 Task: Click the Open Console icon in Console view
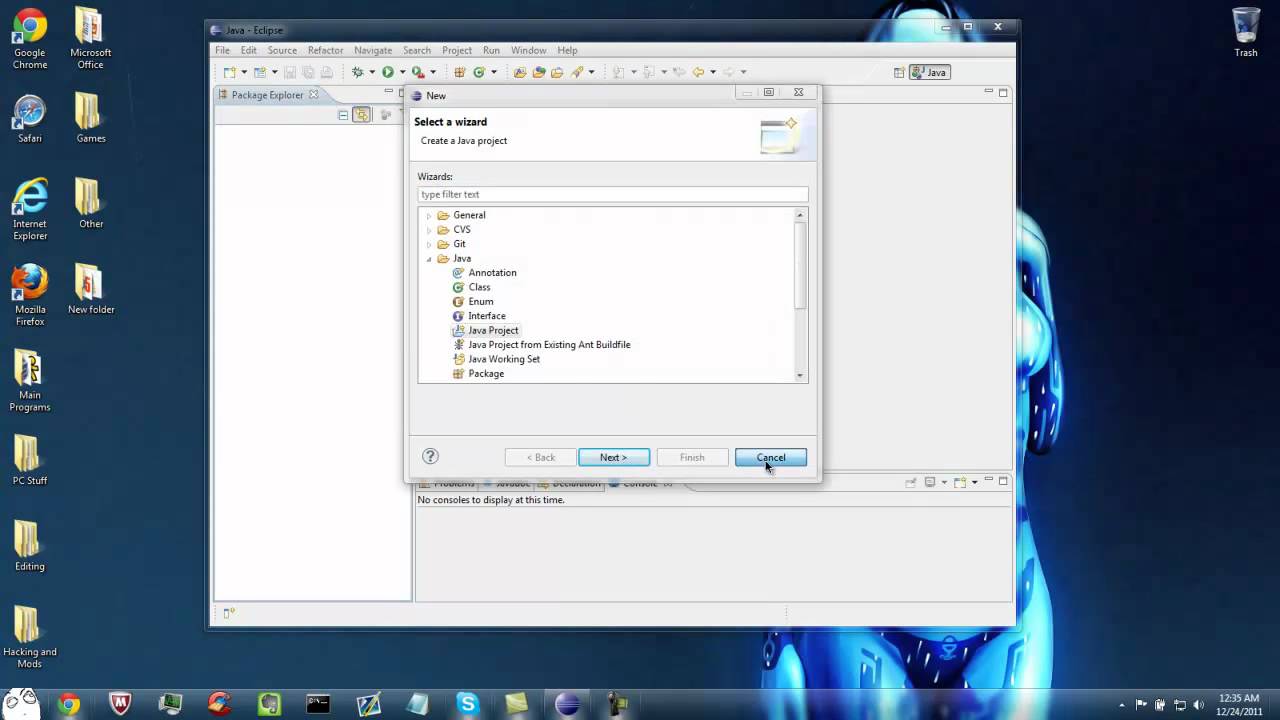[x=960, y=482]
